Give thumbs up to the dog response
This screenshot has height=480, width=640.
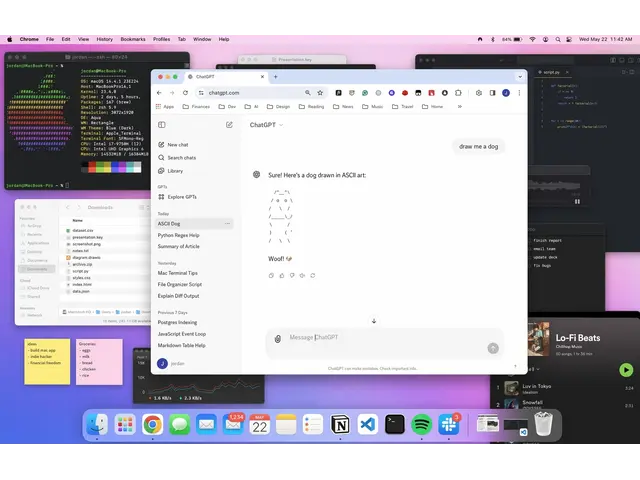tap(282, 274)
